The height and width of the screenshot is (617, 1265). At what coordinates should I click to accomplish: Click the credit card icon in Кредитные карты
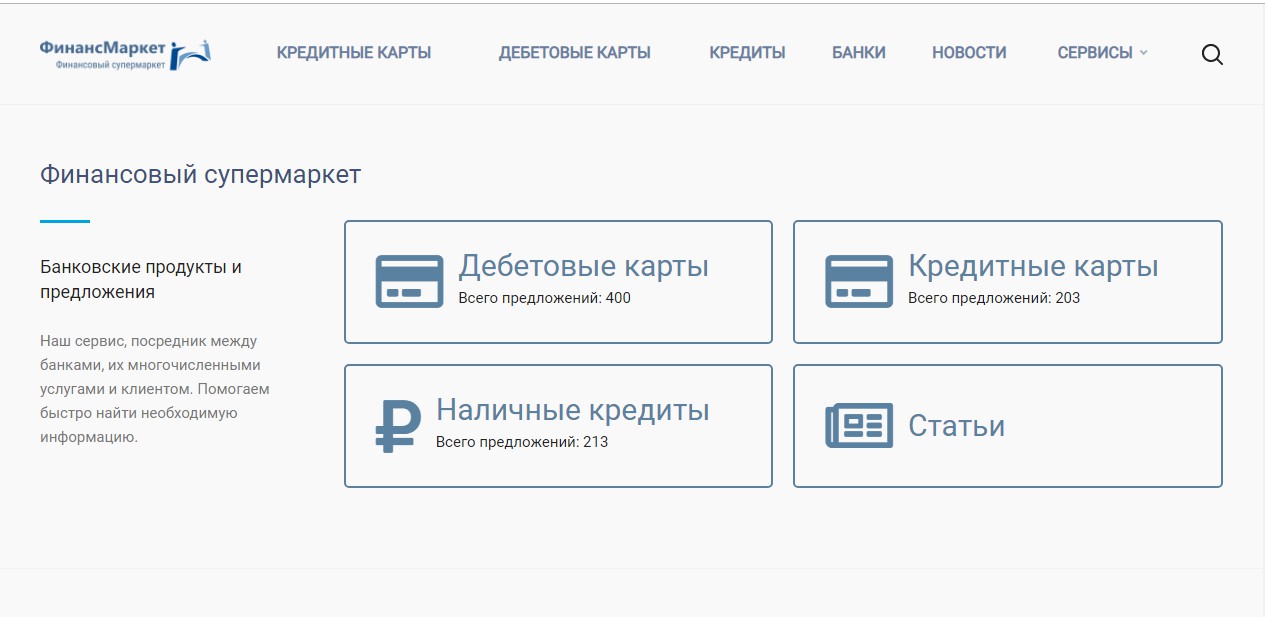tap(859, 281)
